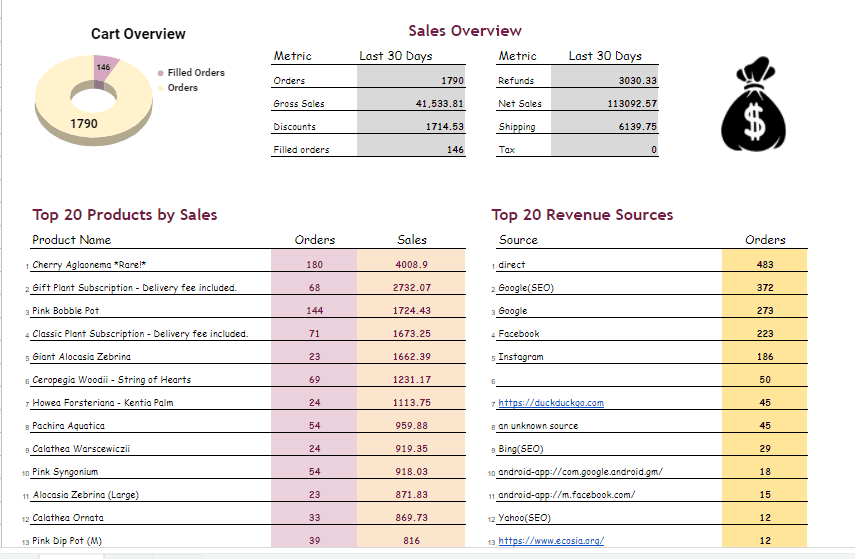
Task: Select the android-app://m.facebook.com/ source cell
Action: (x=567, y=495)
